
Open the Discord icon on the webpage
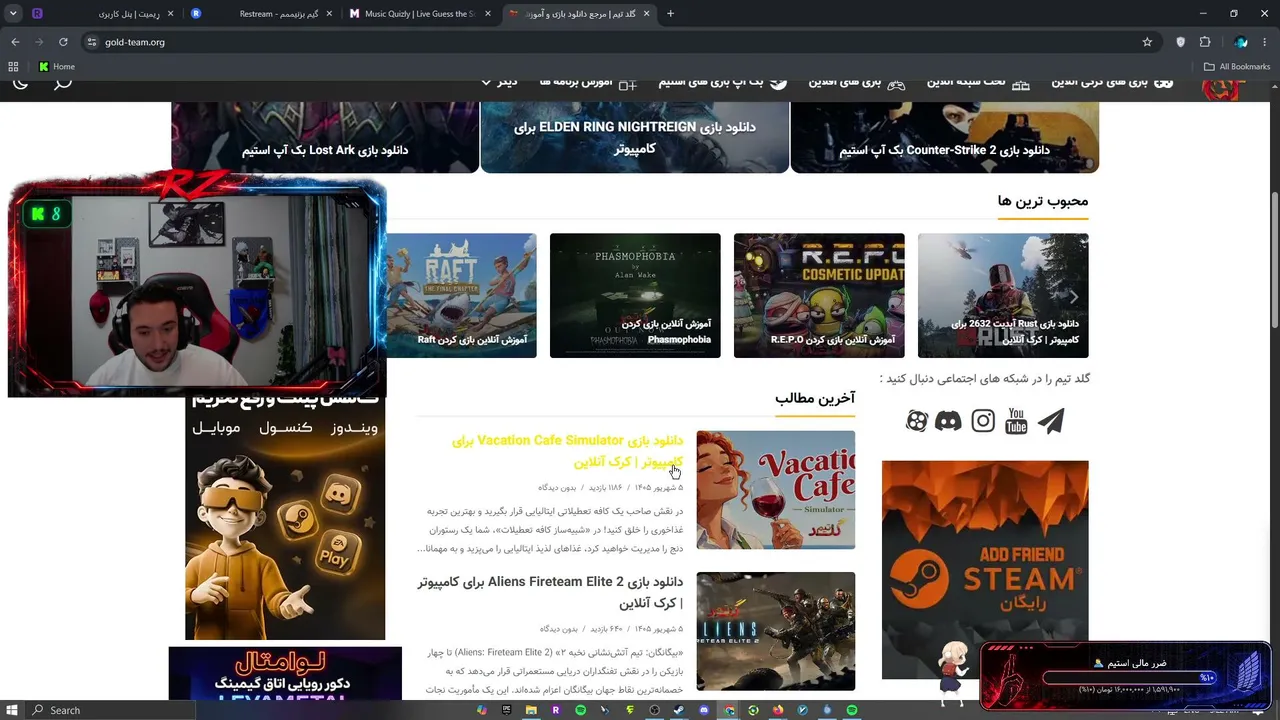(x=948, y=421)
